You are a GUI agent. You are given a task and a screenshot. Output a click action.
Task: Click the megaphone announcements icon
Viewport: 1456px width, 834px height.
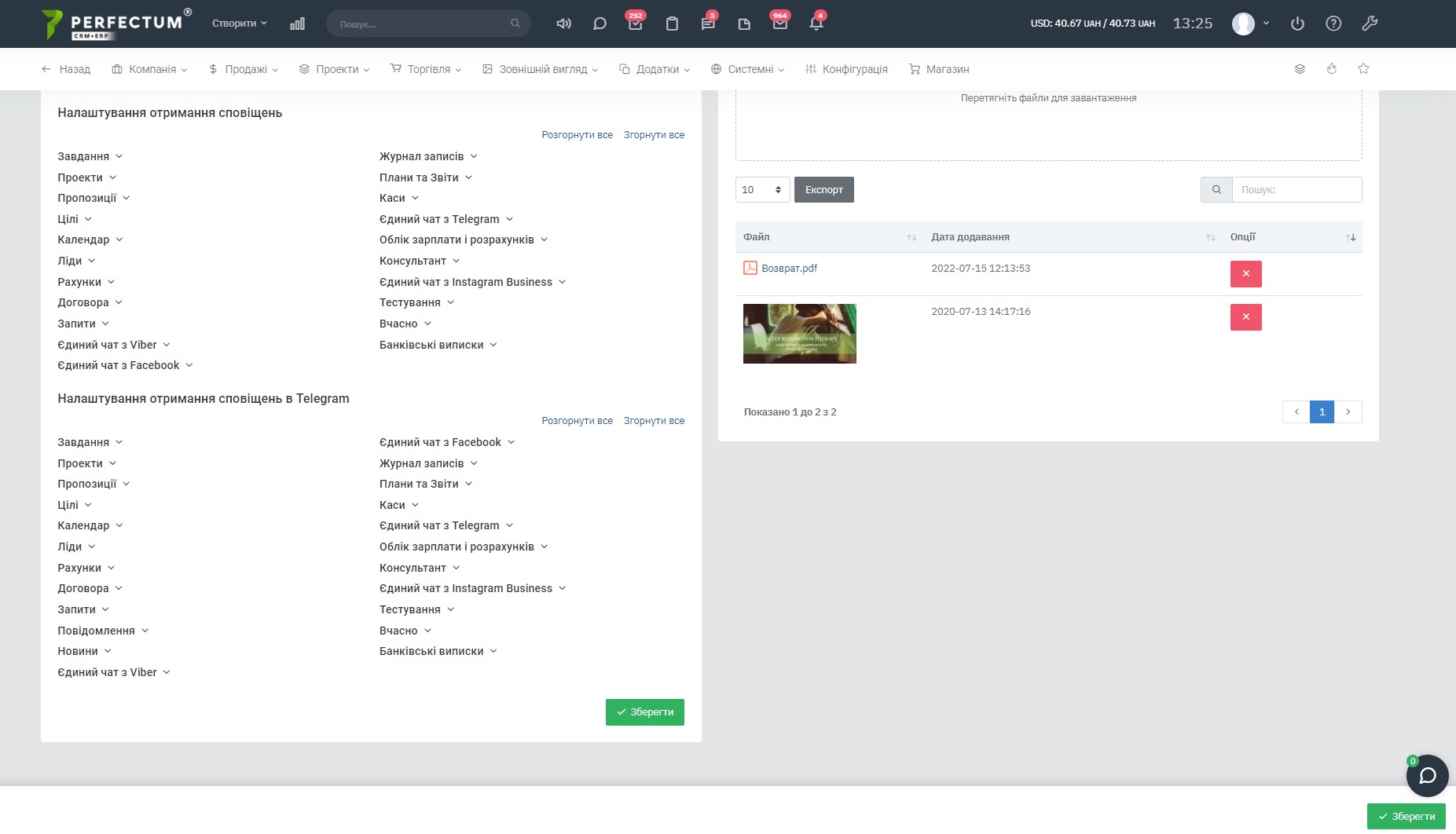tap(563, 24)
